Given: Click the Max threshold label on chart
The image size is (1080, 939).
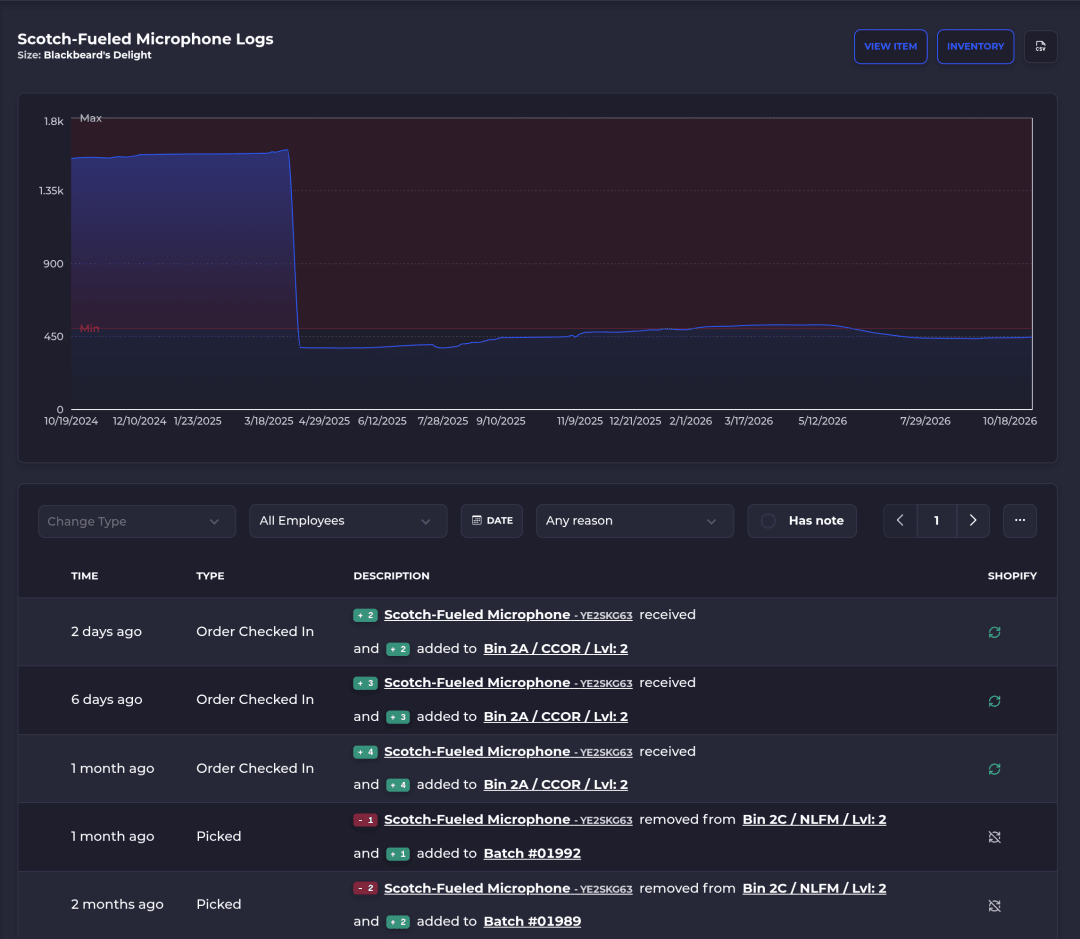Looking at the screenshot, I should [91, 118].
